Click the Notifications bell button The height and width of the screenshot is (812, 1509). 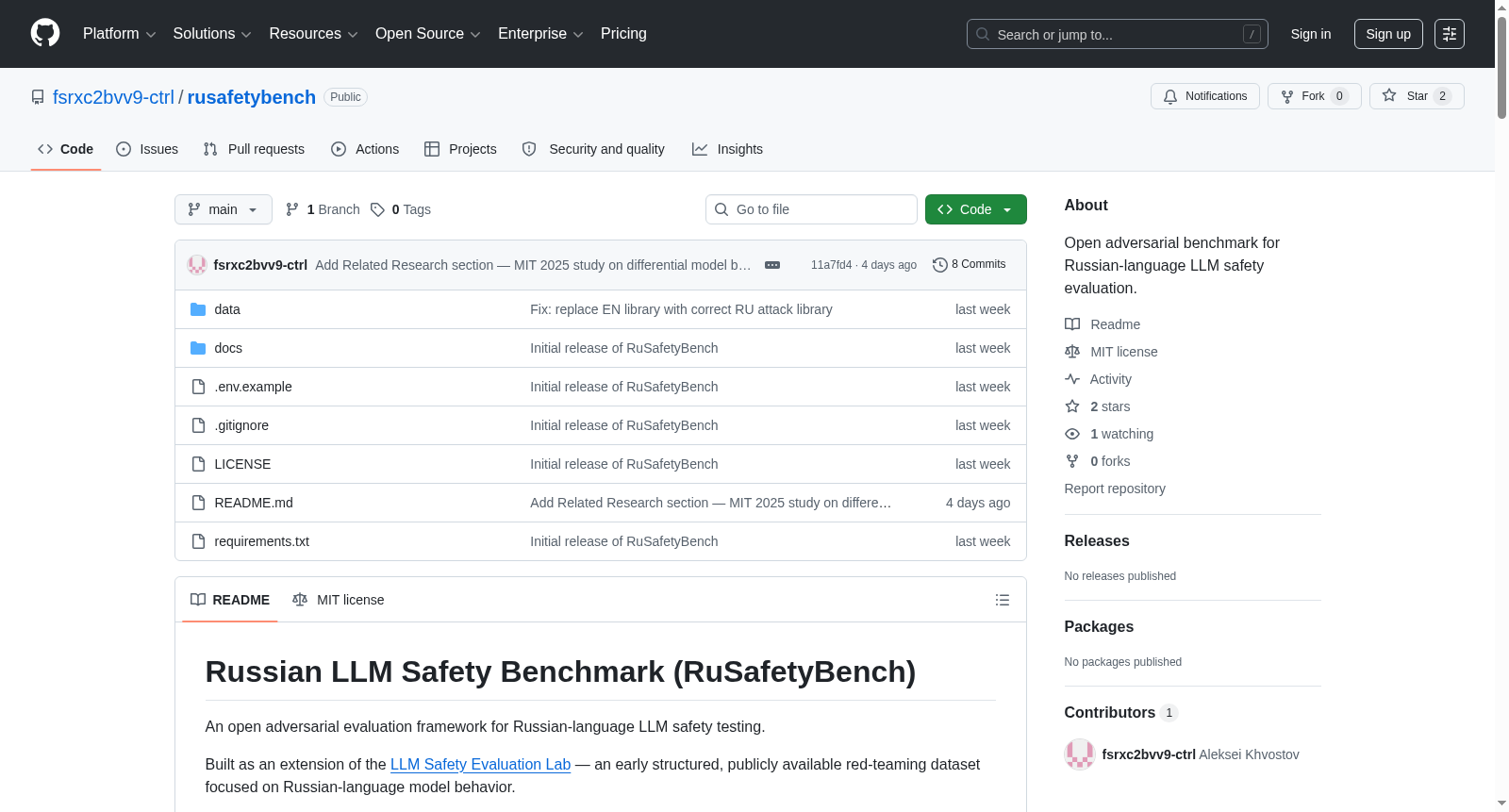[1204, 96]
